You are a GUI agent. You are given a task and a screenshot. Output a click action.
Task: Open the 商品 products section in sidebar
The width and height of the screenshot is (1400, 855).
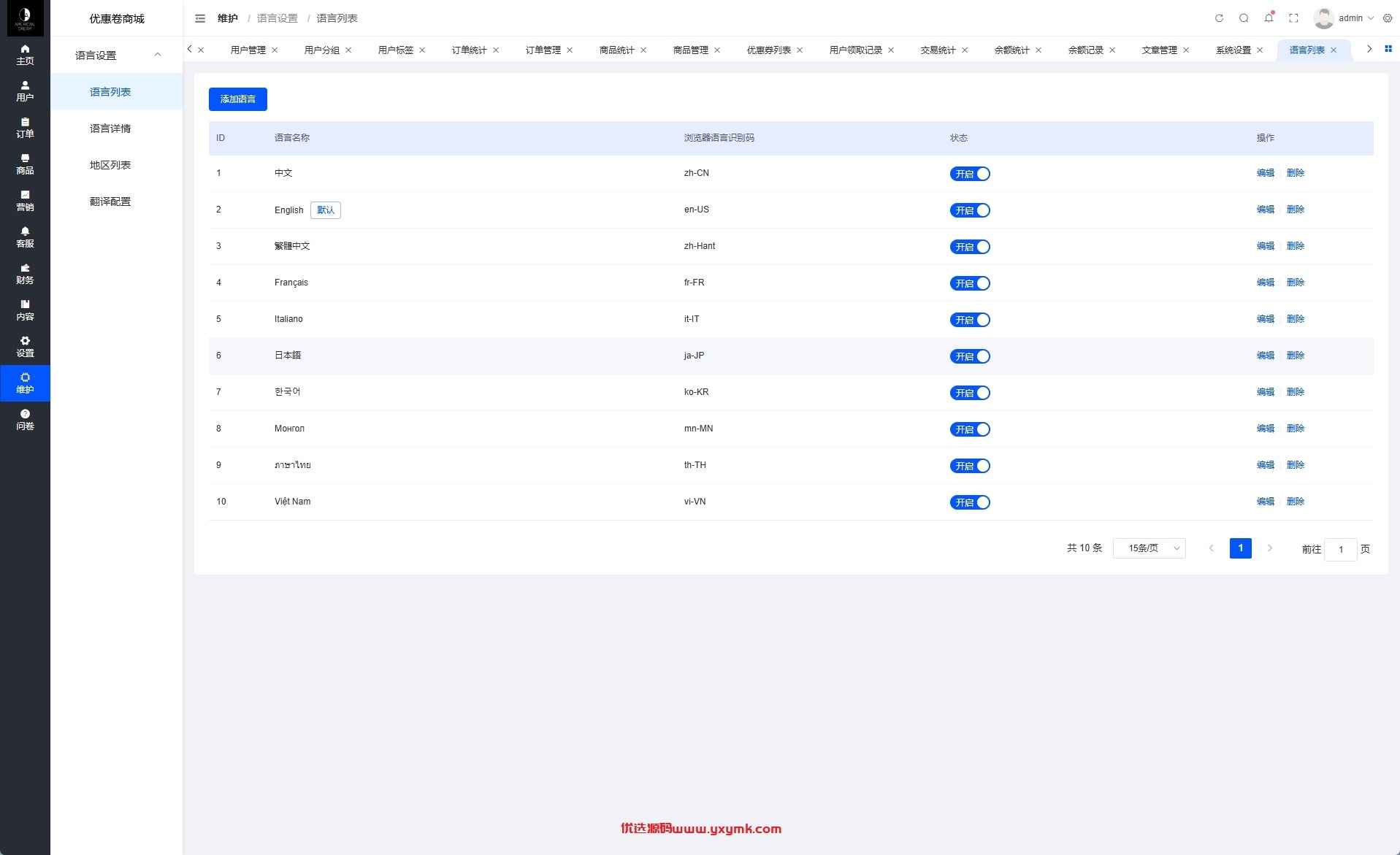point(25,164)
